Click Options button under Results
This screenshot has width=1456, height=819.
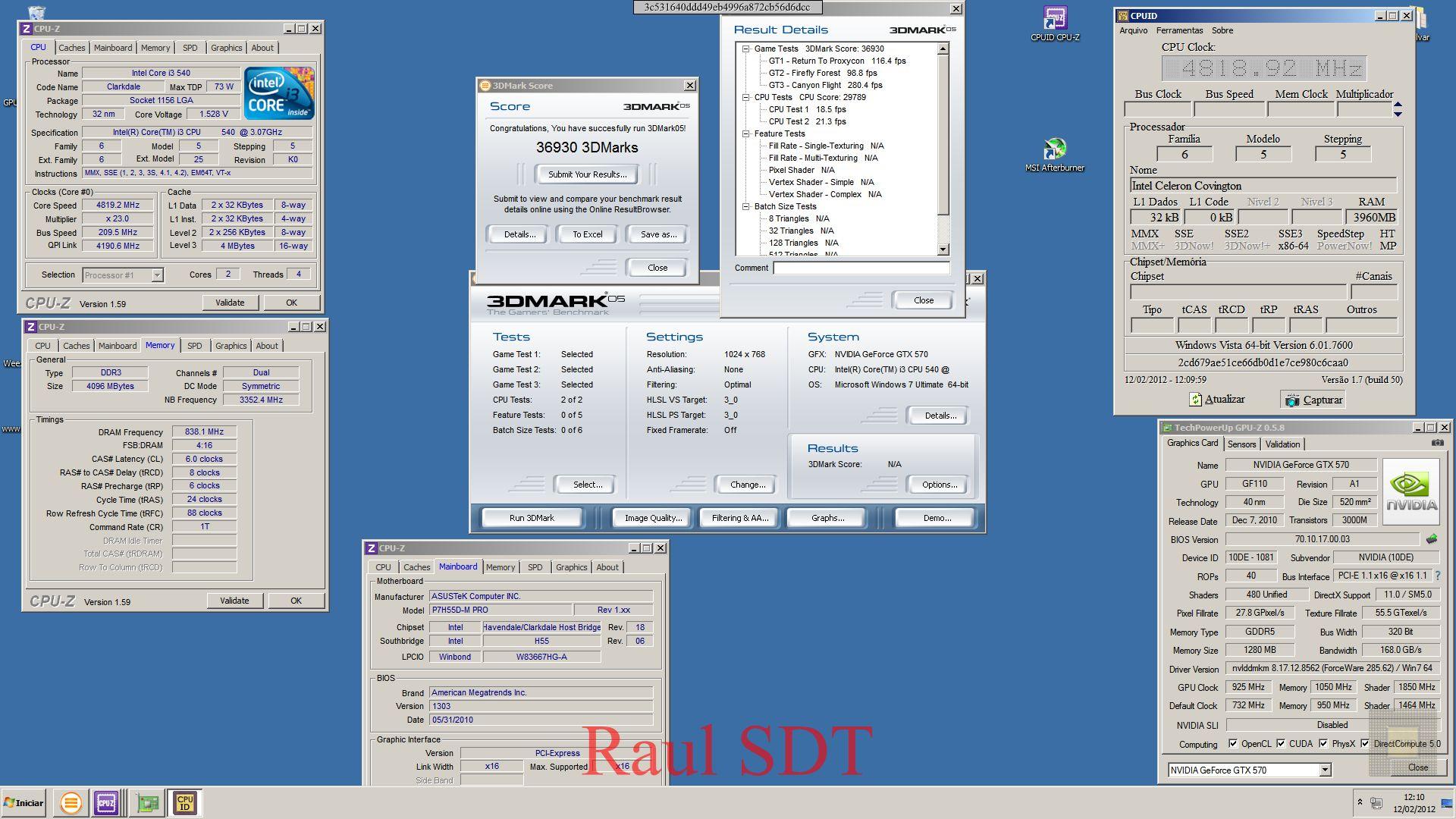[940, 485]
